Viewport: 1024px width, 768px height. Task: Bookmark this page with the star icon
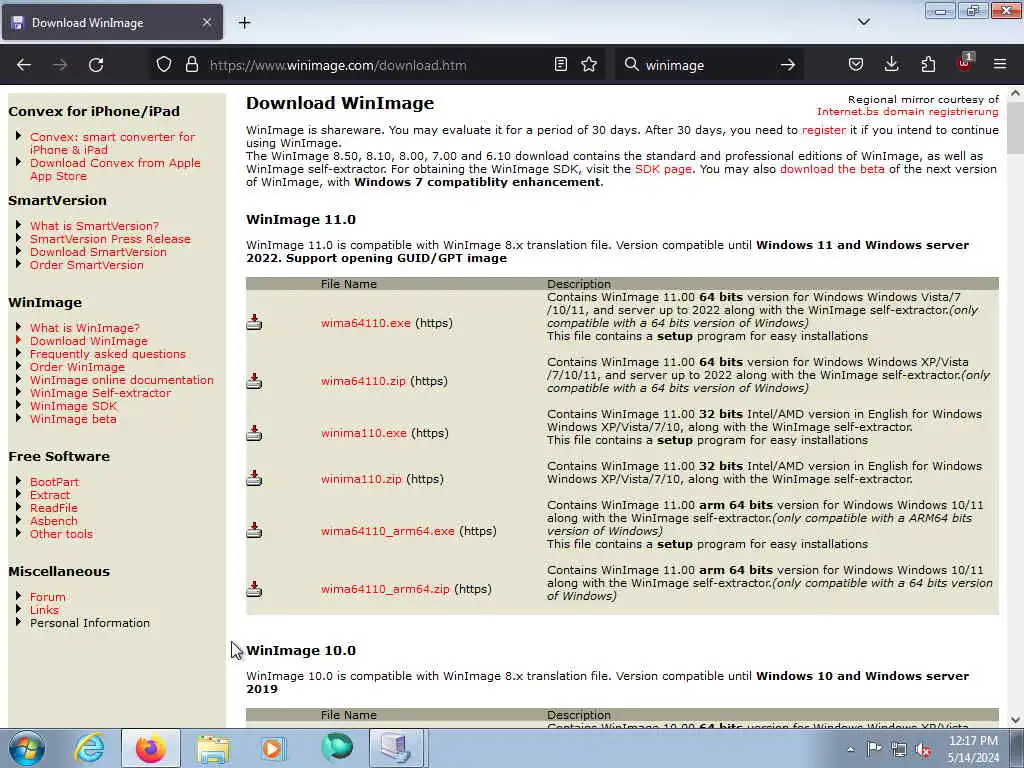coord(589,65)
